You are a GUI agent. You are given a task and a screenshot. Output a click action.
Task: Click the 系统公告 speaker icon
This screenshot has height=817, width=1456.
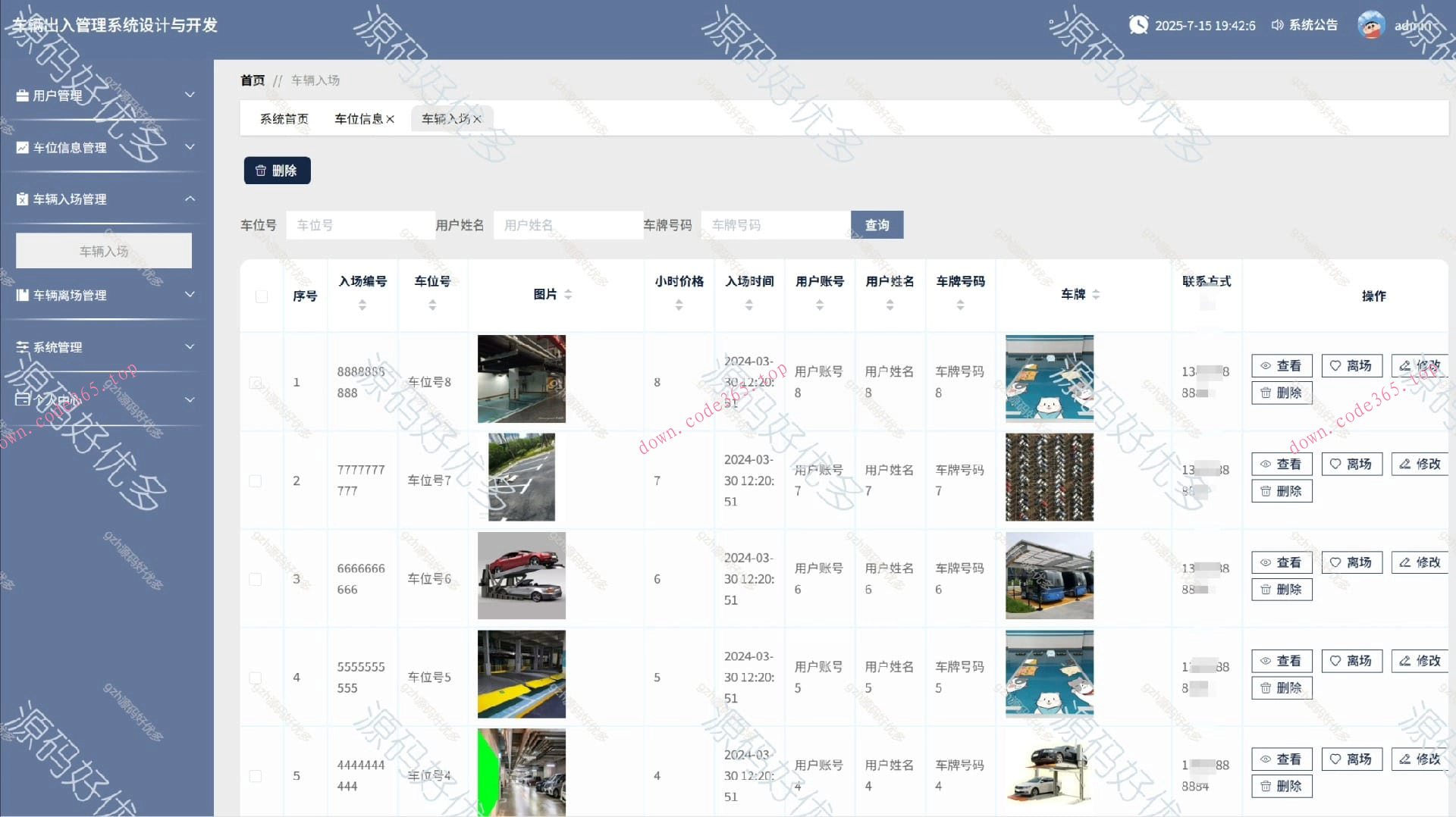click(1276, 24)
